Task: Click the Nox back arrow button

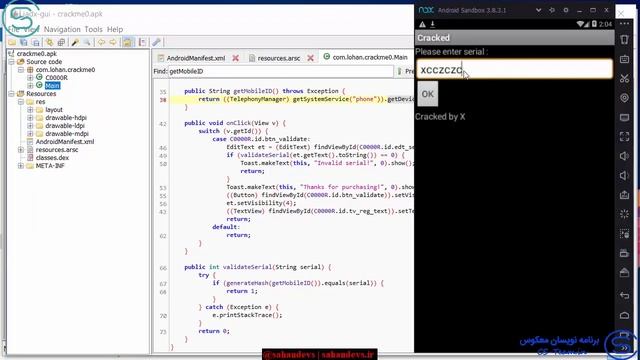Action: [624, 295]
